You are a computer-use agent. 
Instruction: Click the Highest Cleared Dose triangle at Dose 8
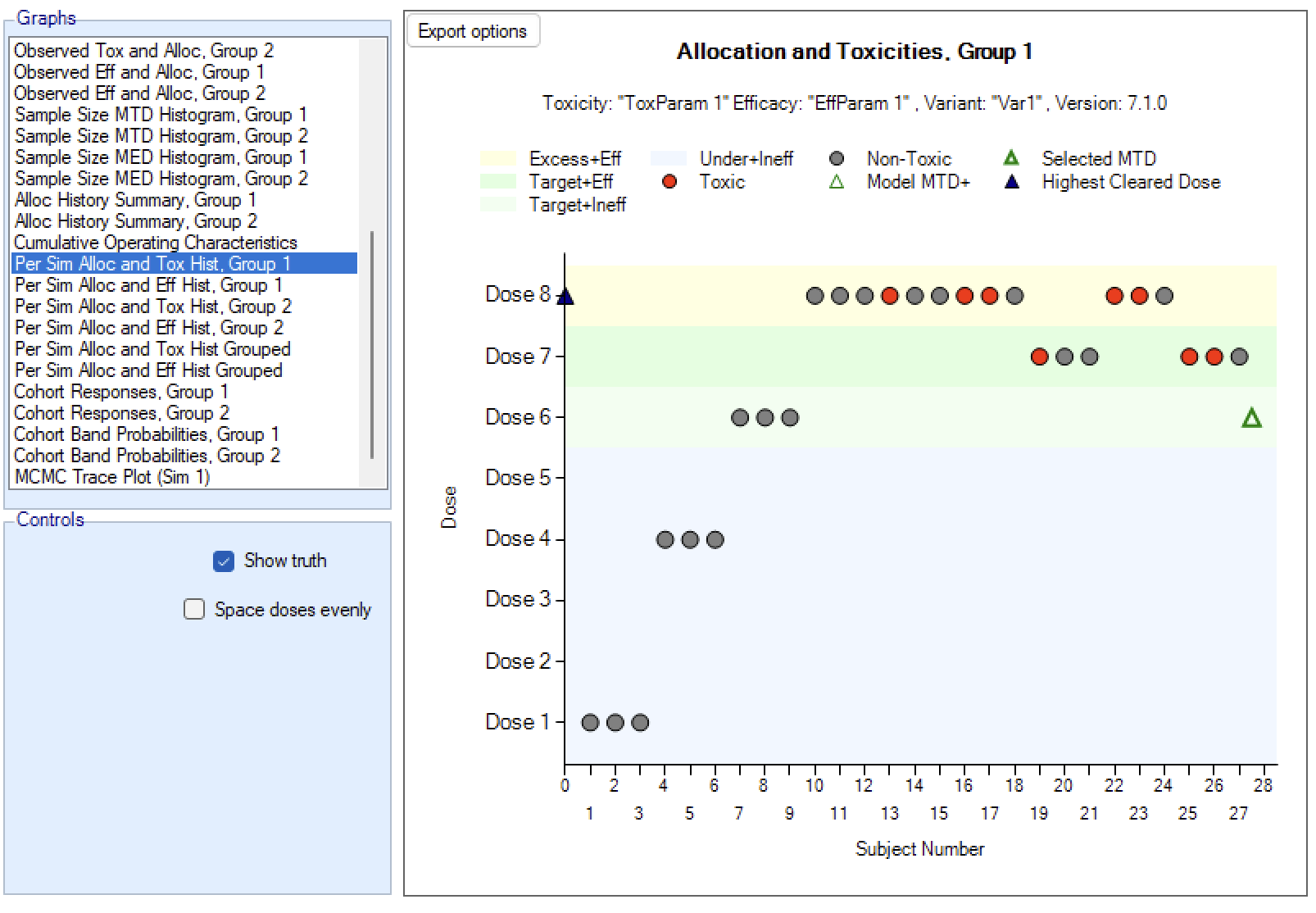[565, 296]
